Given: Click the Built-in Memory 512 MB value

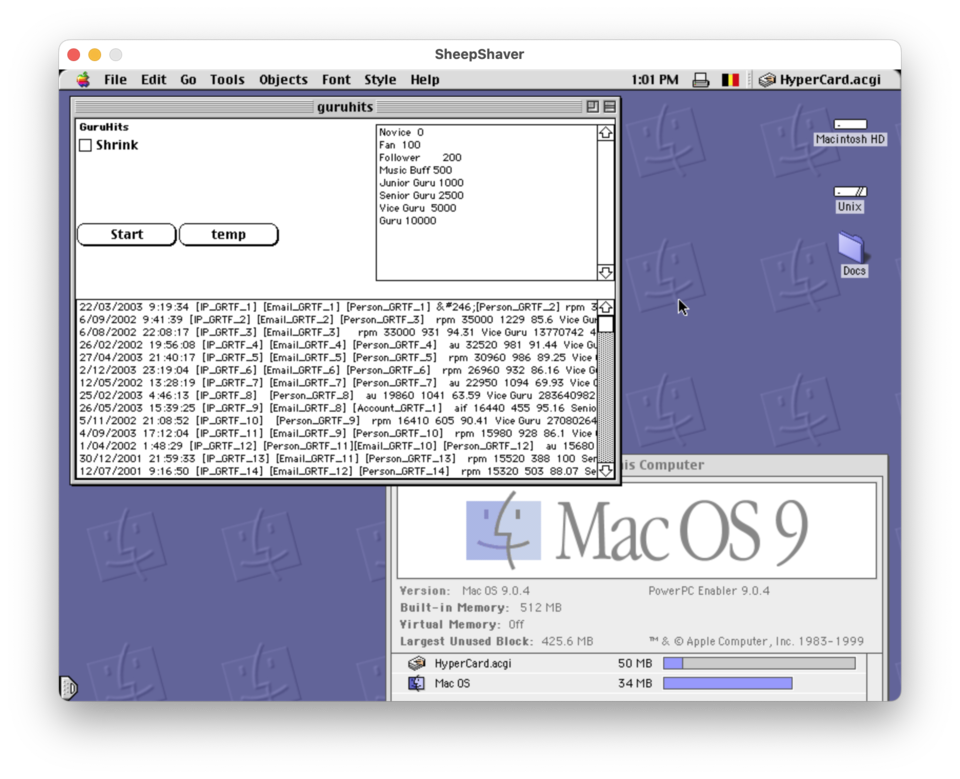Looking at the screenshot, I should coord(541,608).
